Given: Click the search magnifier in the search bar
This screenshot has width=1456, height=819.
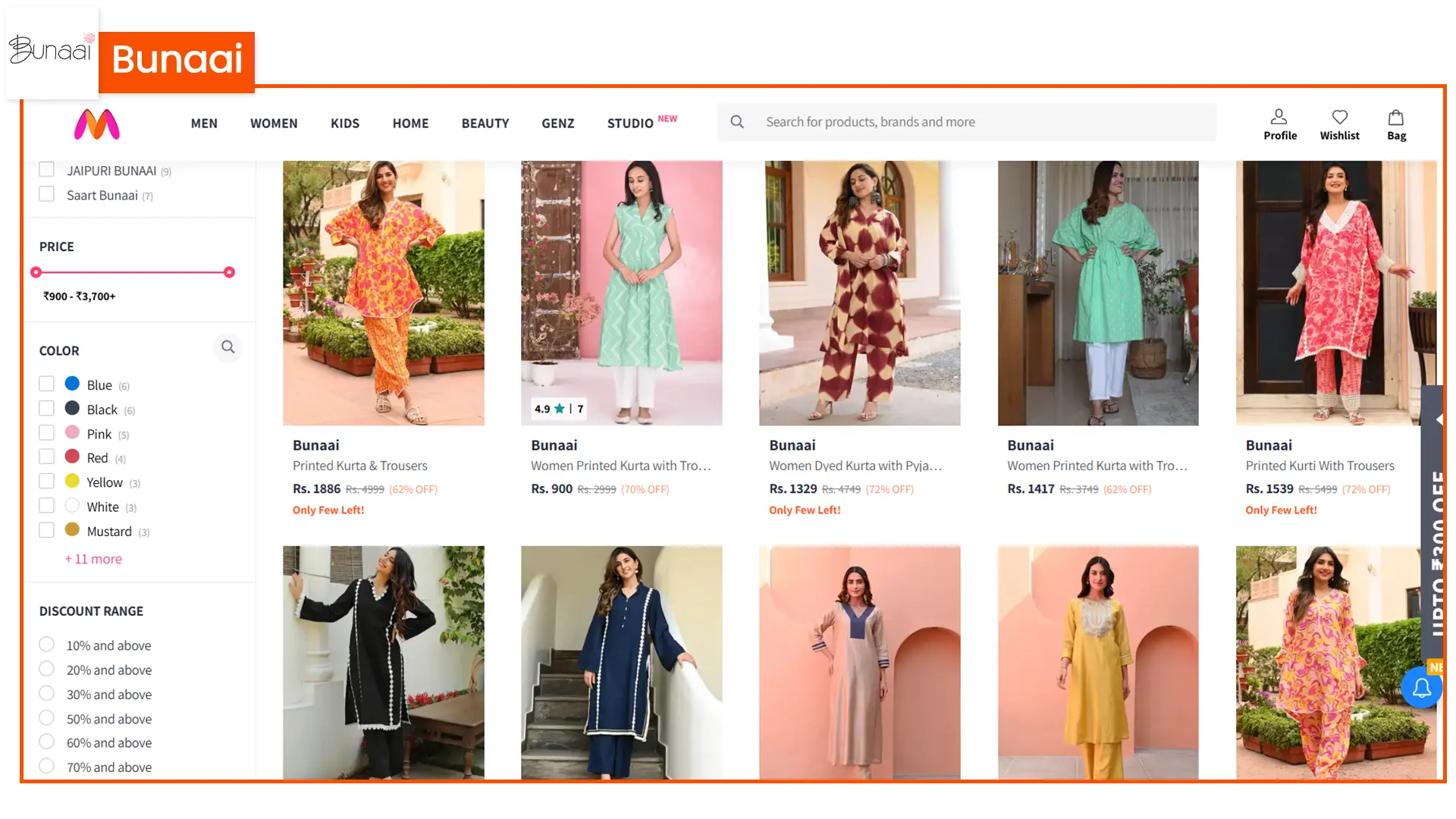Looking at the screenshot, I should 737,121.
